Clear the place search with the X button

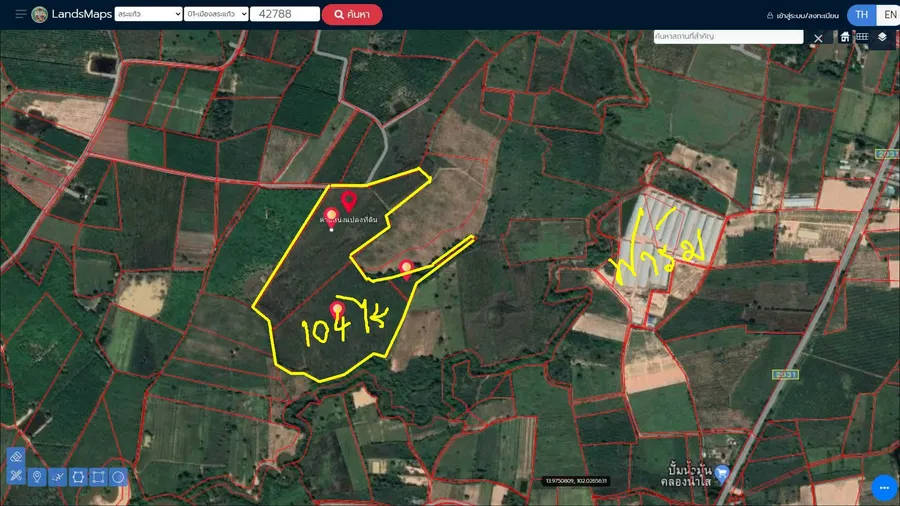point(818,38)
